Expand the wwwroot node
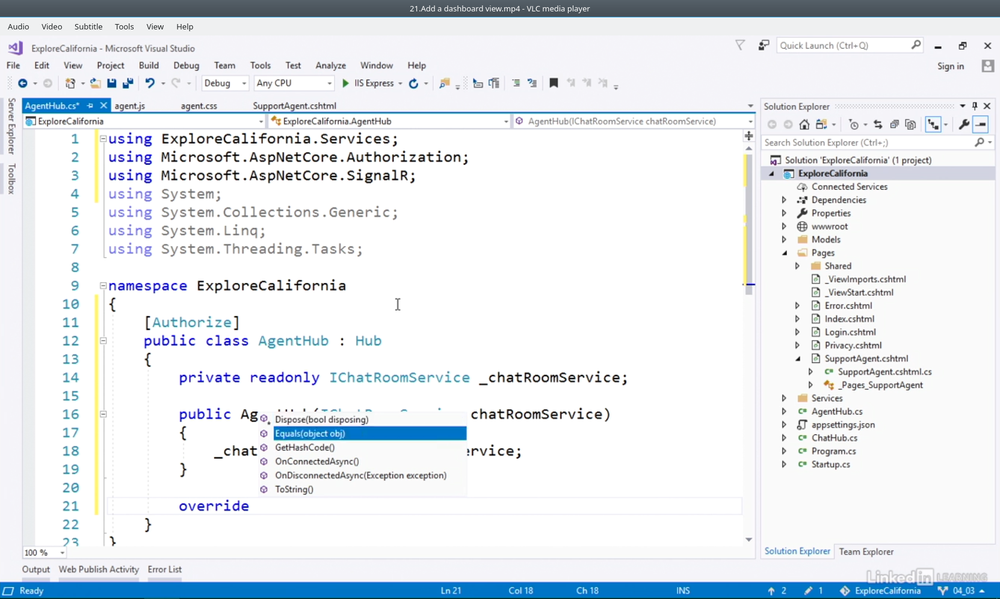The image size is (1000, 599). point(784,226)
